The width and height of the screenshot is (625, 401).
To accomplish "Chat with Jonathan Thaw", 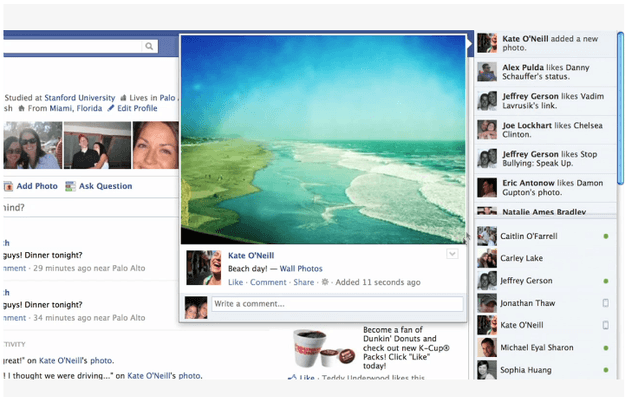I will point(545,303).
